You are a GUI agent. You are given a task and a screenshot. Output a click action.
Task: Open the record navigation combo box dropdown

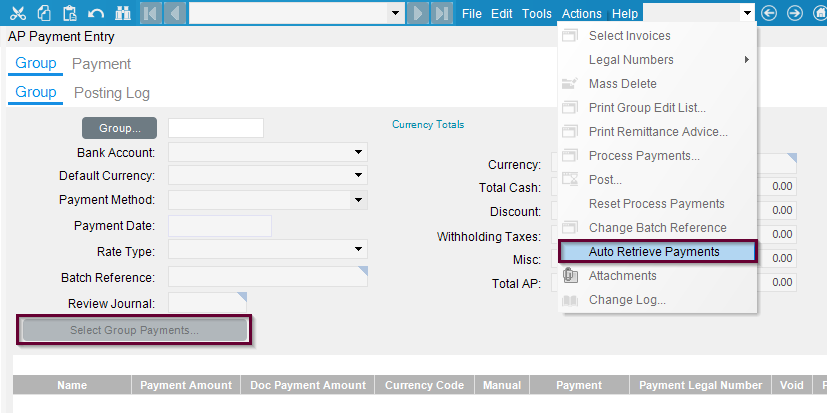[395, 13]
